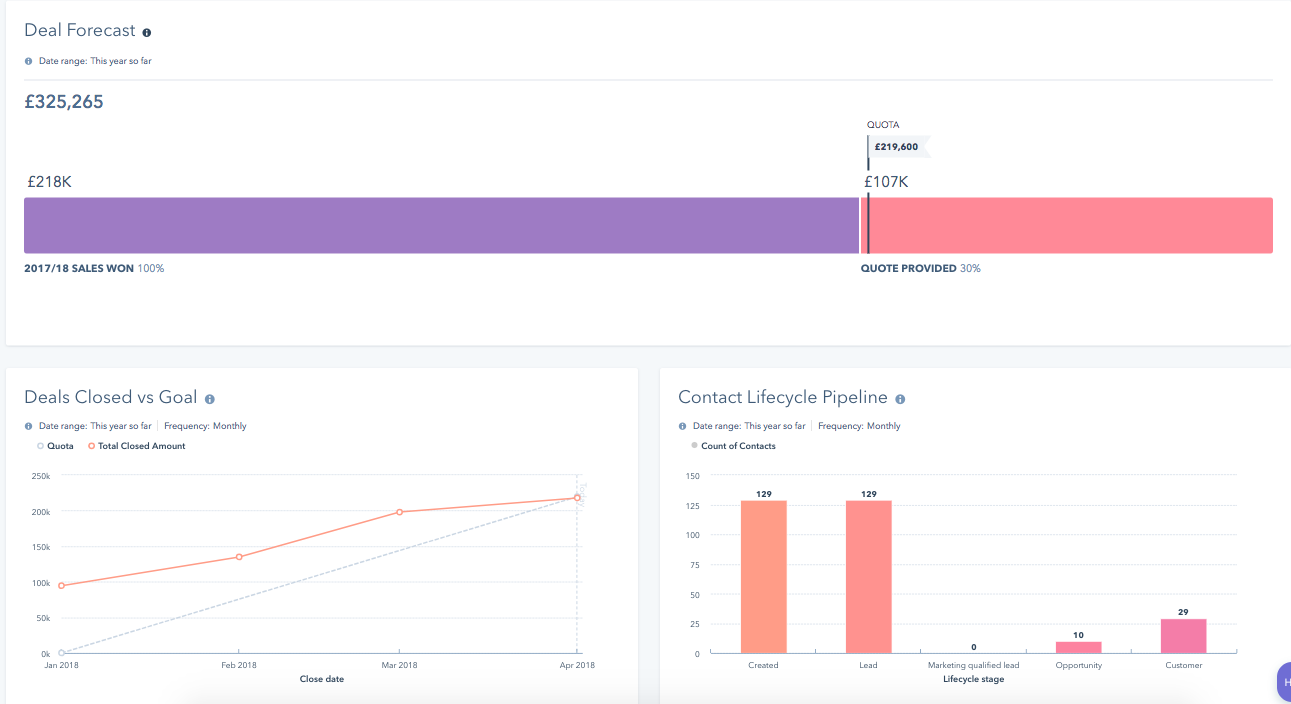Click the Close date axis title

coord(322,679)
